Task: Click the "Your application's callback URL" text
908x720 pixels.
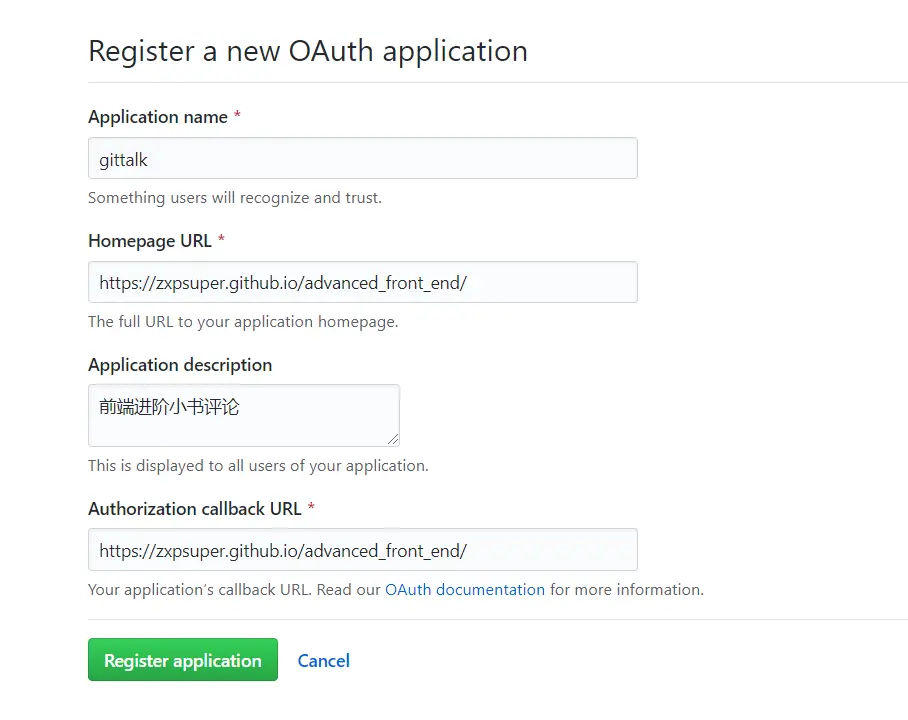Action: coord(200,590)
